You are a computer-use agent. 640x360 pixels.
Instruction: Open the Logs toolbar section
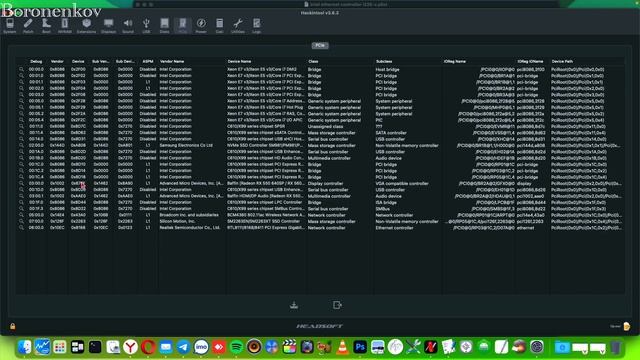[x=256, y=25]
